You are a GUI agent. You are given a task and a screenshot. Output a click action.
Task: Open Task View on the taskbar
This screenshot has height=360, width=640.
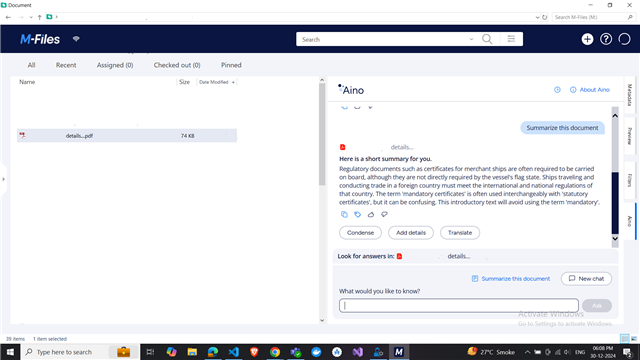150,352
